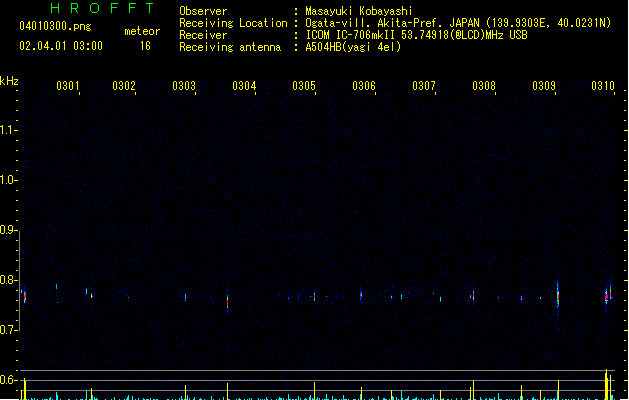Viewport: 629px width, 400px height.
Task: Click the meteor label
Action: tap(142, 31)
